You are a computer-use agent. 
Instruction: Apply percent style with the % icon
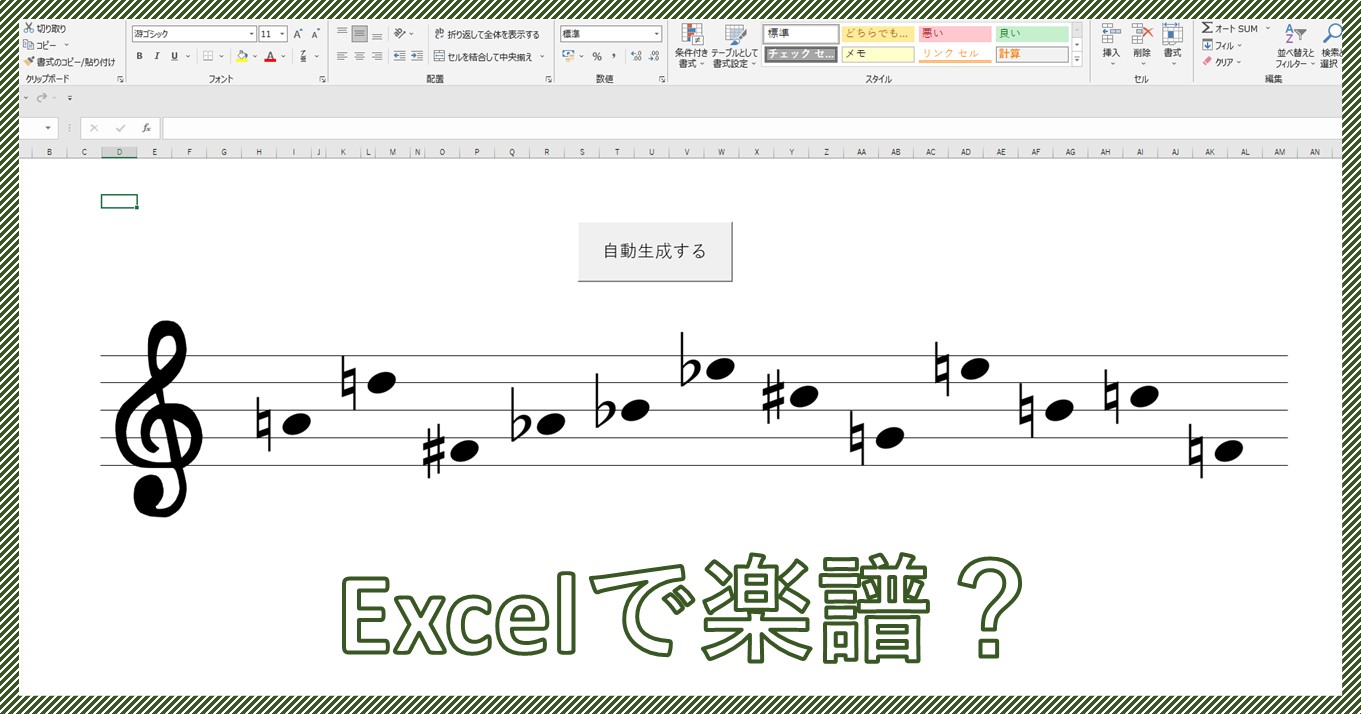(x=597, y=56)
